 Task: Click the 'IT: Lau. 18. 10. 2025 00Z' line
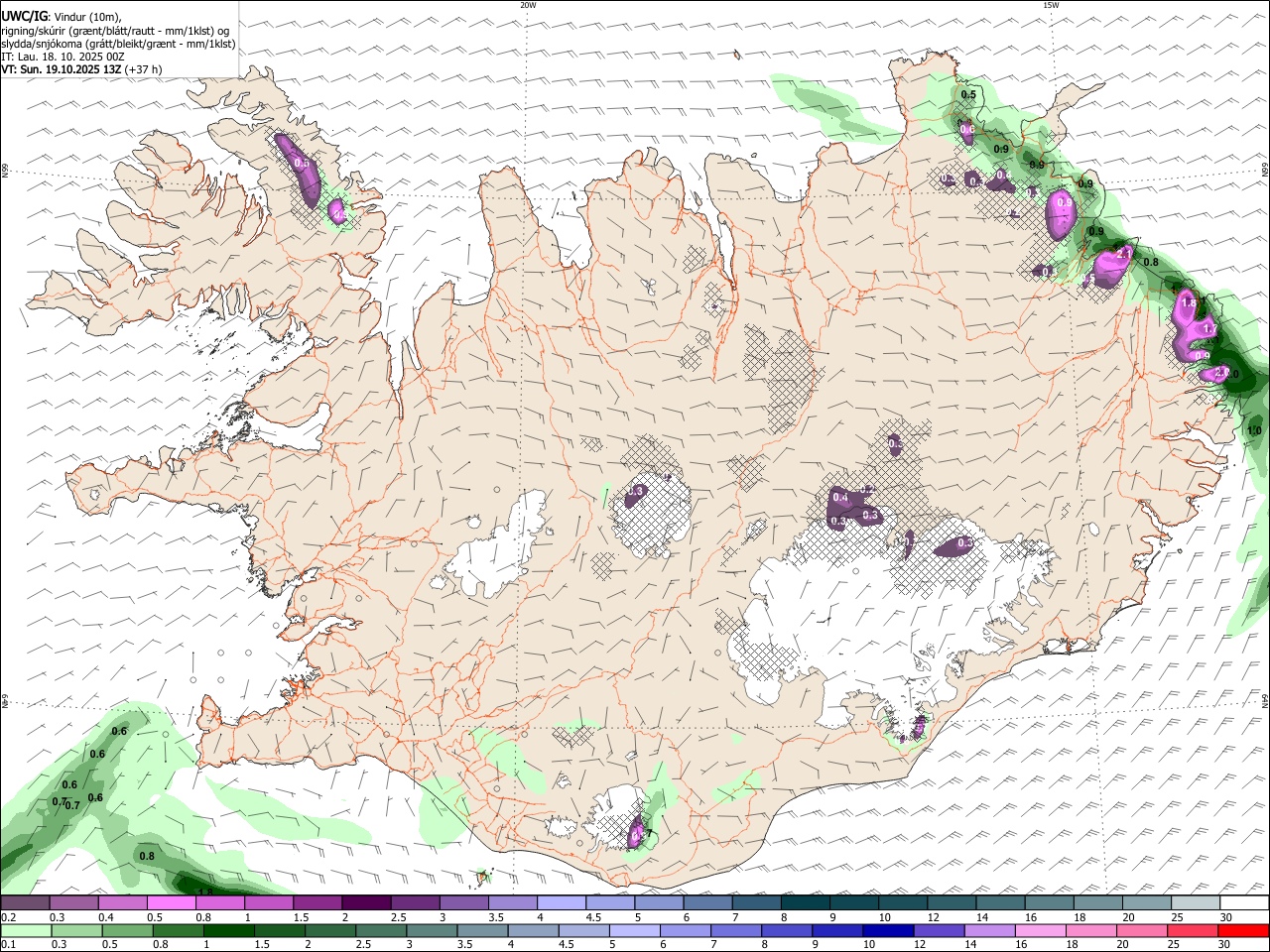pyautogui.click(x=63, y=57)
